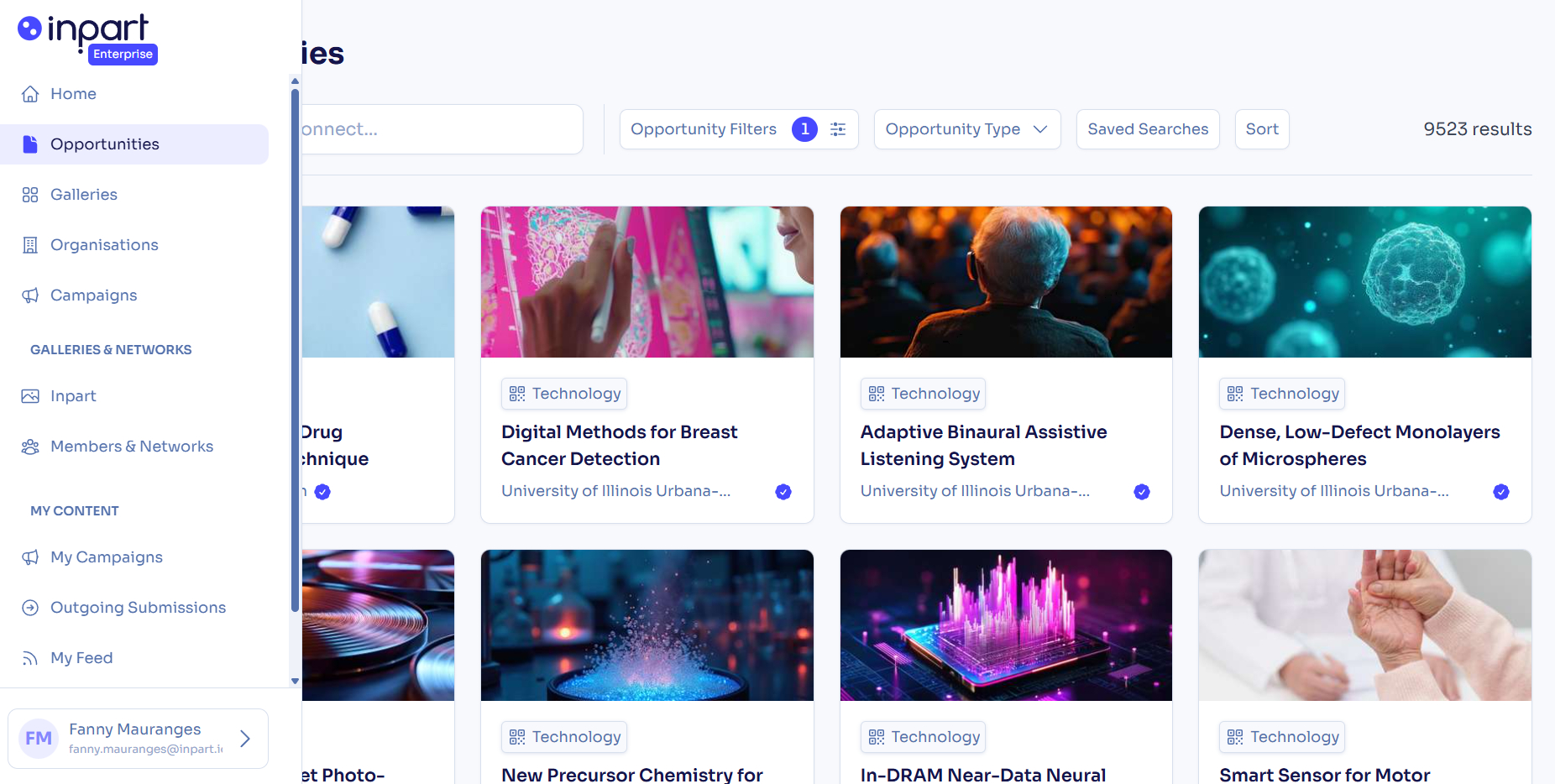The width and height of the screenshot is (1555, 784).
Task: Open the Sort options
Action: (1262, 129)
